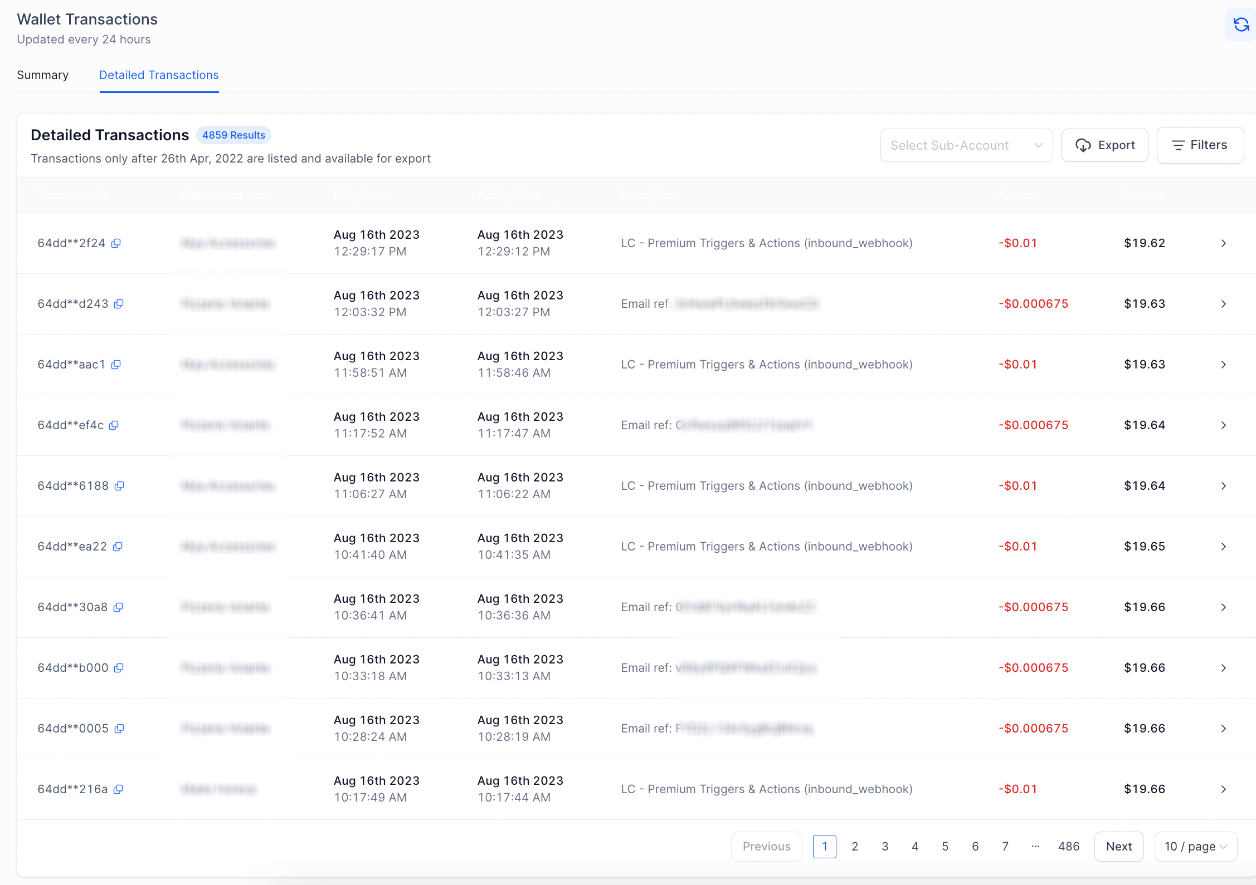Image resolution: width=1256 pixels, height=885 pixels.
Task: Open the Select Sub-Account dropdown
Action: (965, 145)
